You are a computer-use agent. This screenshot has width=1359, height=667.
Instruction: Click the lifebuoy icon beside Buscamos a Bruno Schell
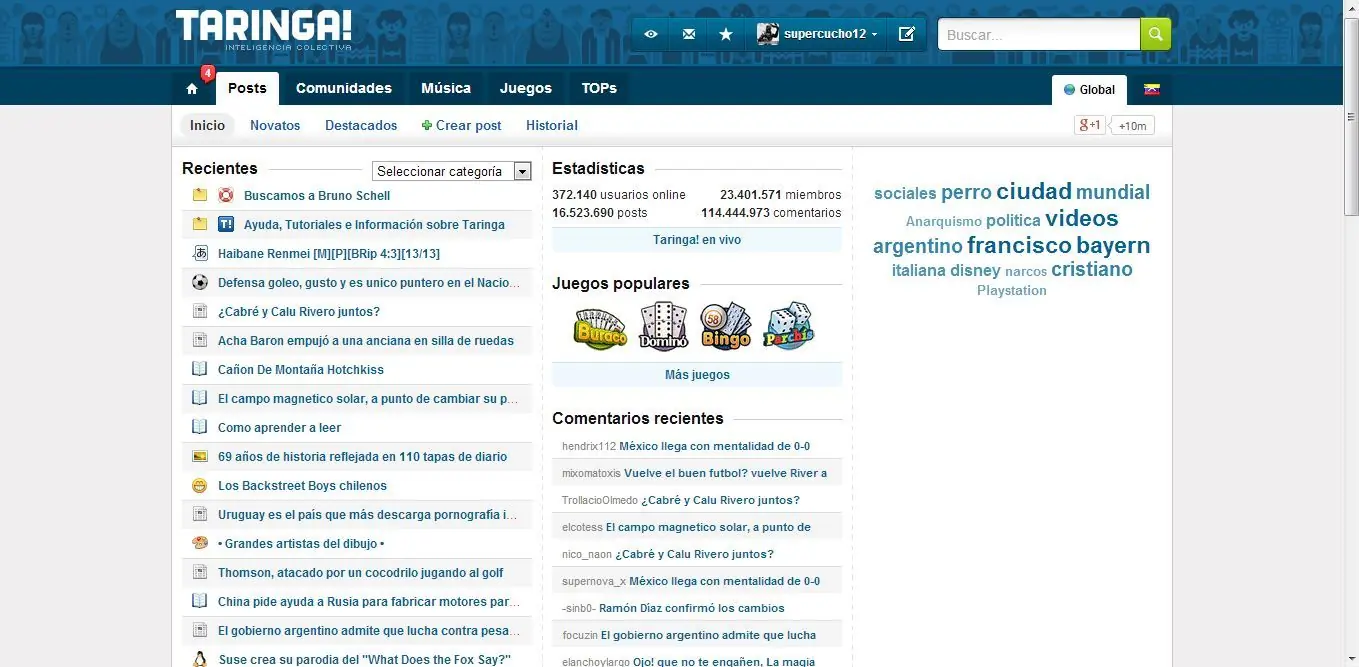pyautogui.click(x=226, y=195)
